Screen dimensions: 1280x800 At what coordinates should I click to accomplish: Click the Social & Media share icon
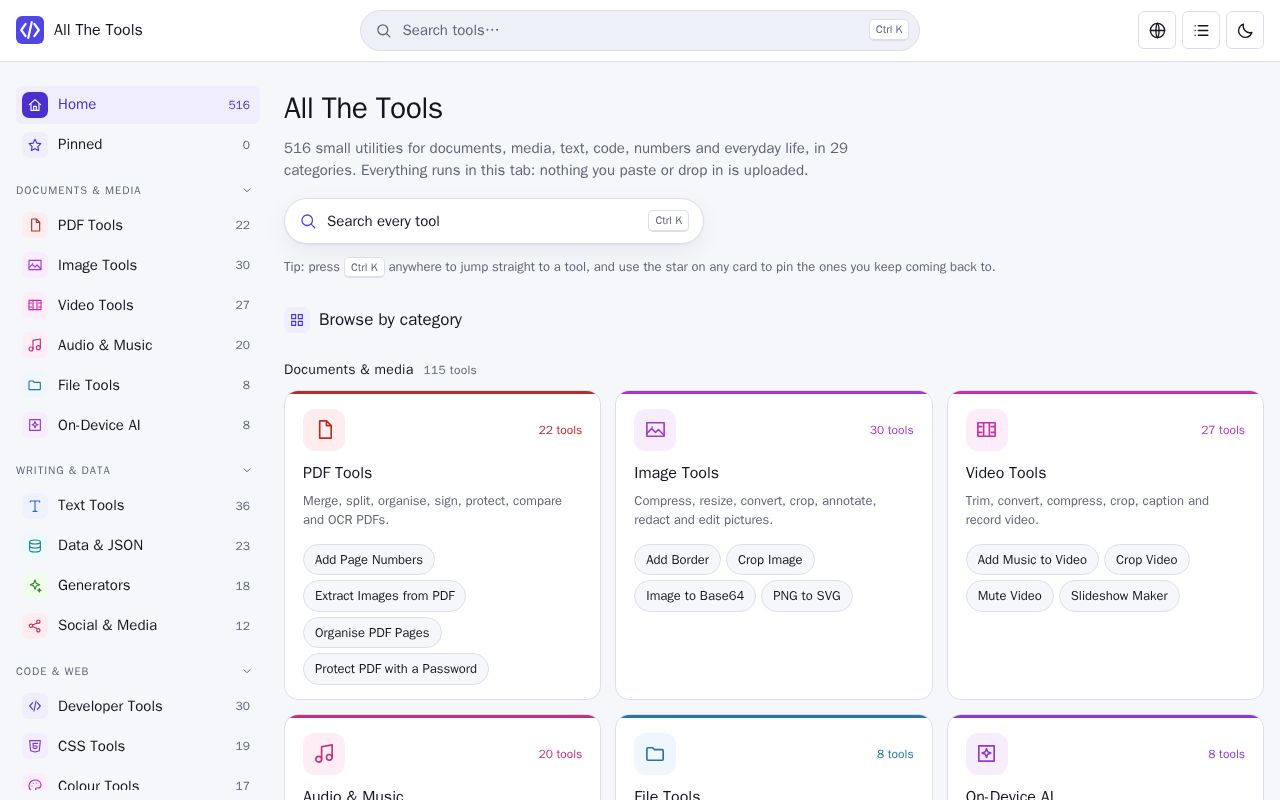[35, 625]
